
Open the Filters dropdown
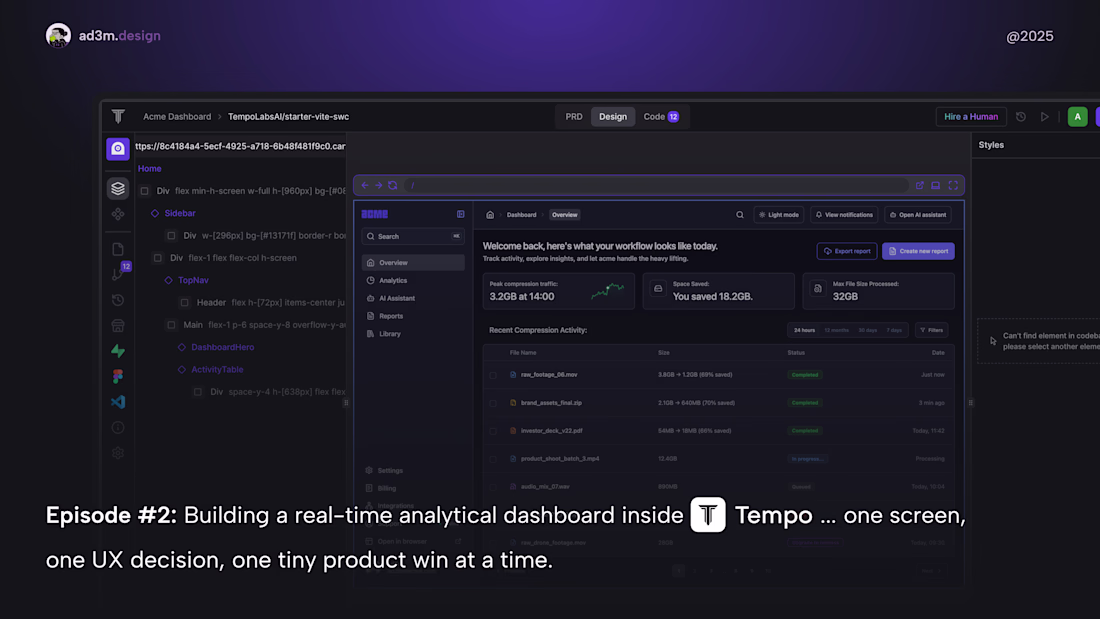tap(932, 330)
